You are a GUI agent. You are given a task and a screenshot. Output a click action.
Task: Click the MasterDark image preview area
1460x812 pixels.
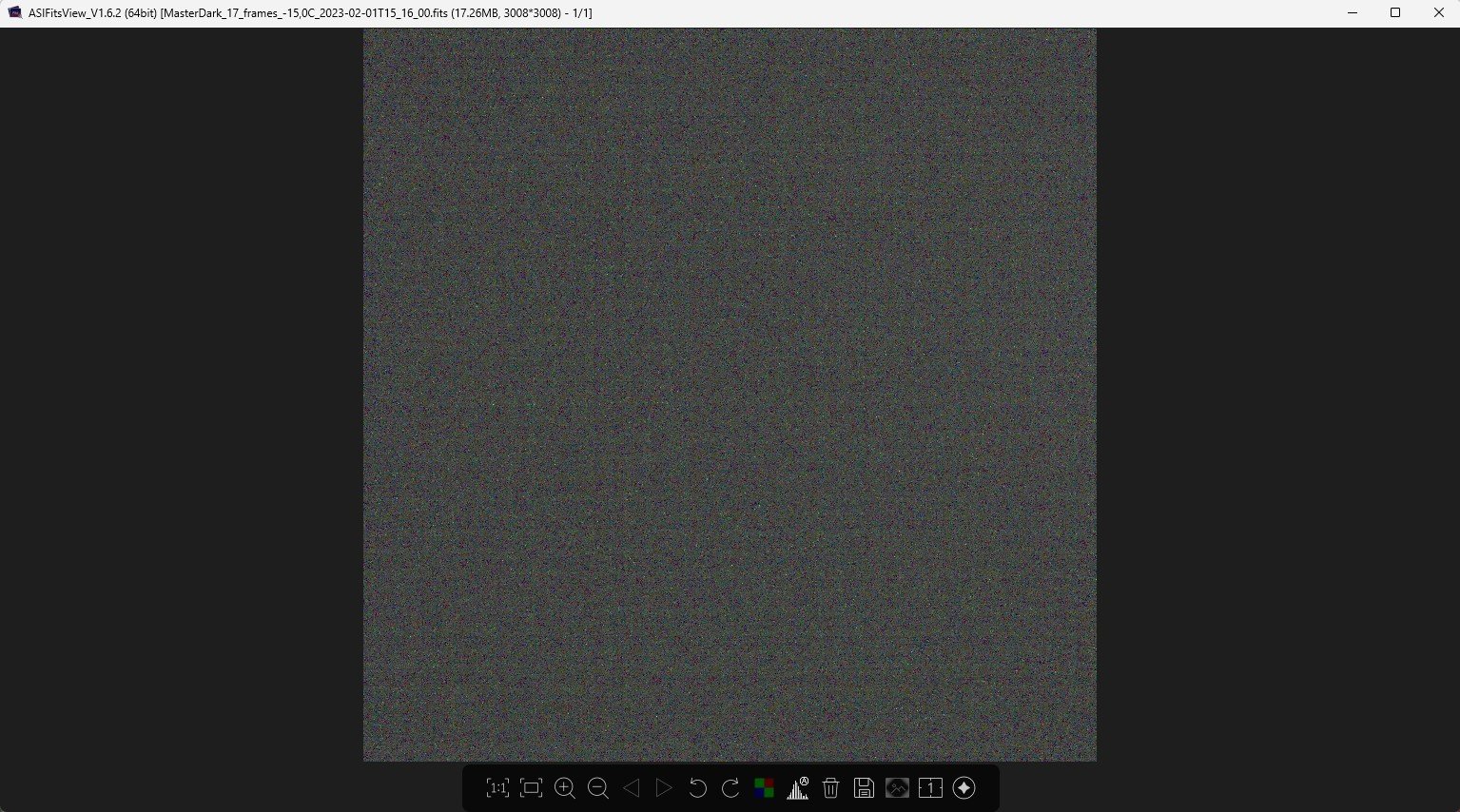click(x=730, y=395)
